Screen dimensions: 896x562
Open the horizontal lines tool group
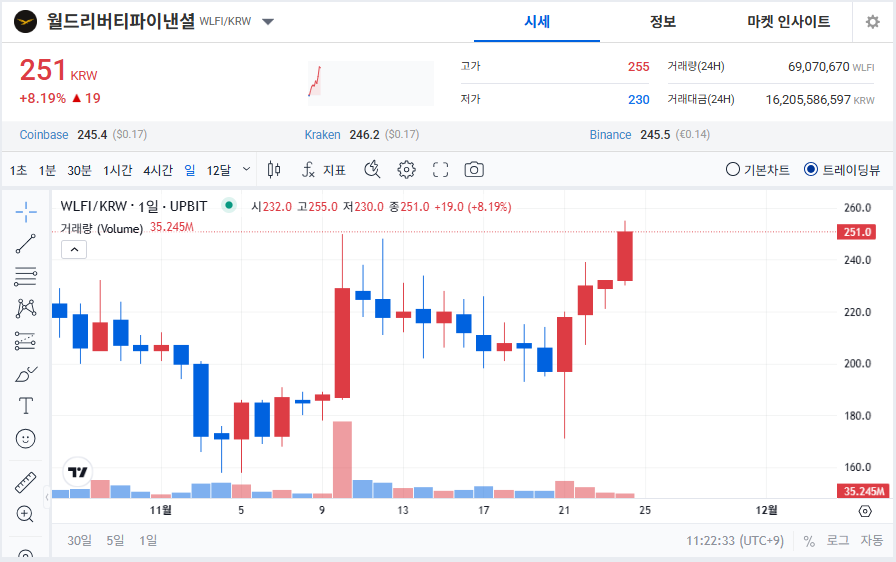26,276
